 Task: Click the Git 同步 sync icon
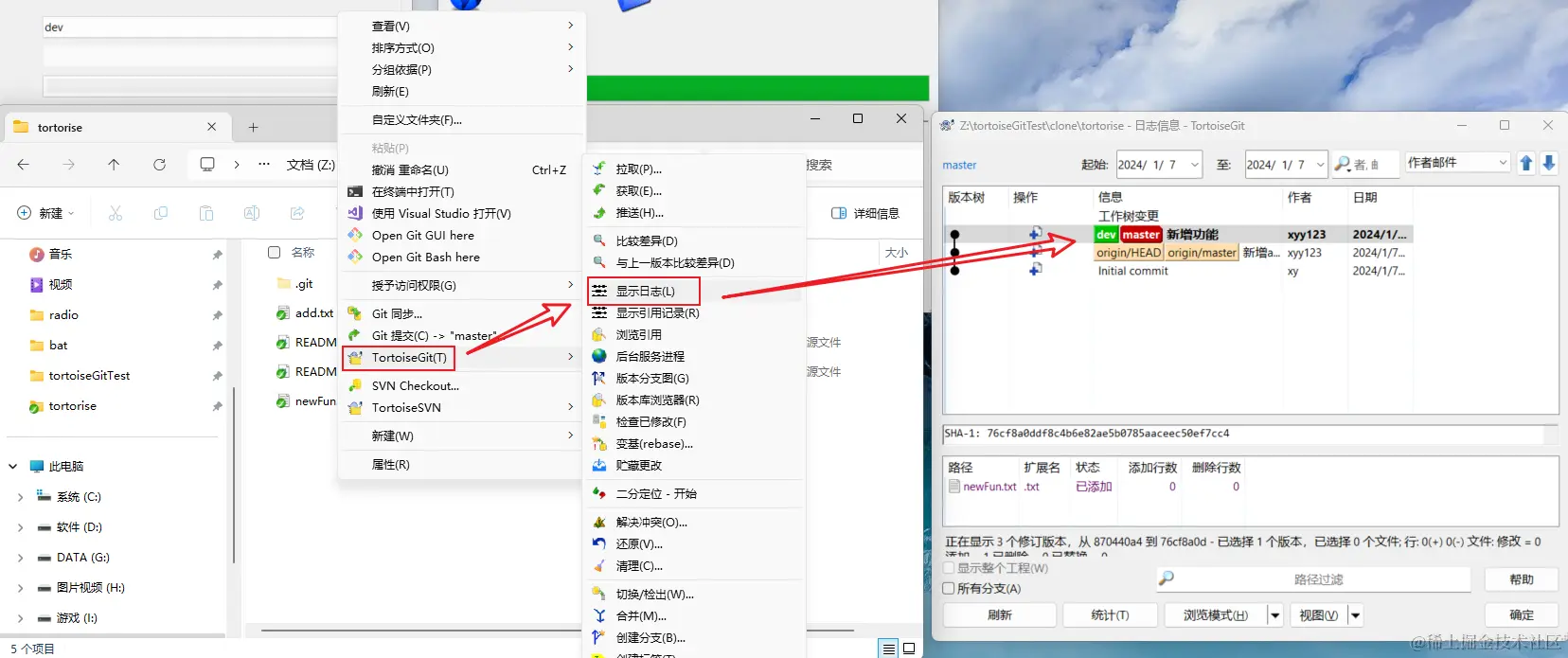point(355,313)
